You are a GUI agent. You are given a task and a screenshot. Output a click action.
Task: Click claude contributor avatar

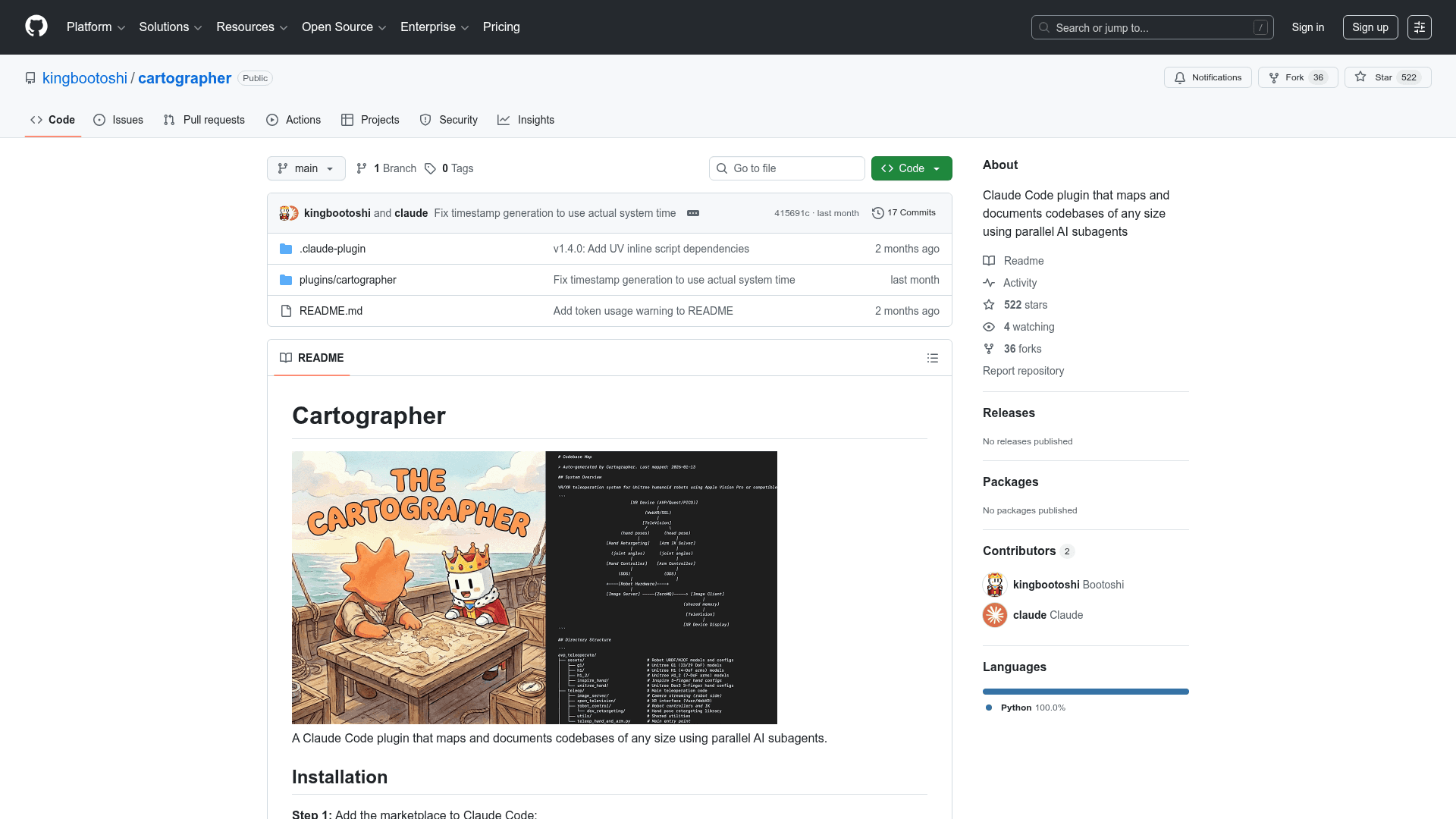995,615
